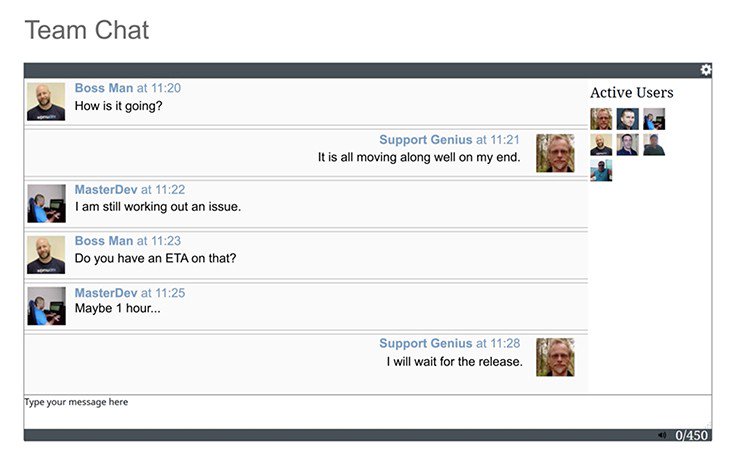Open Support Genius name link at 11:28

point(426,343)
